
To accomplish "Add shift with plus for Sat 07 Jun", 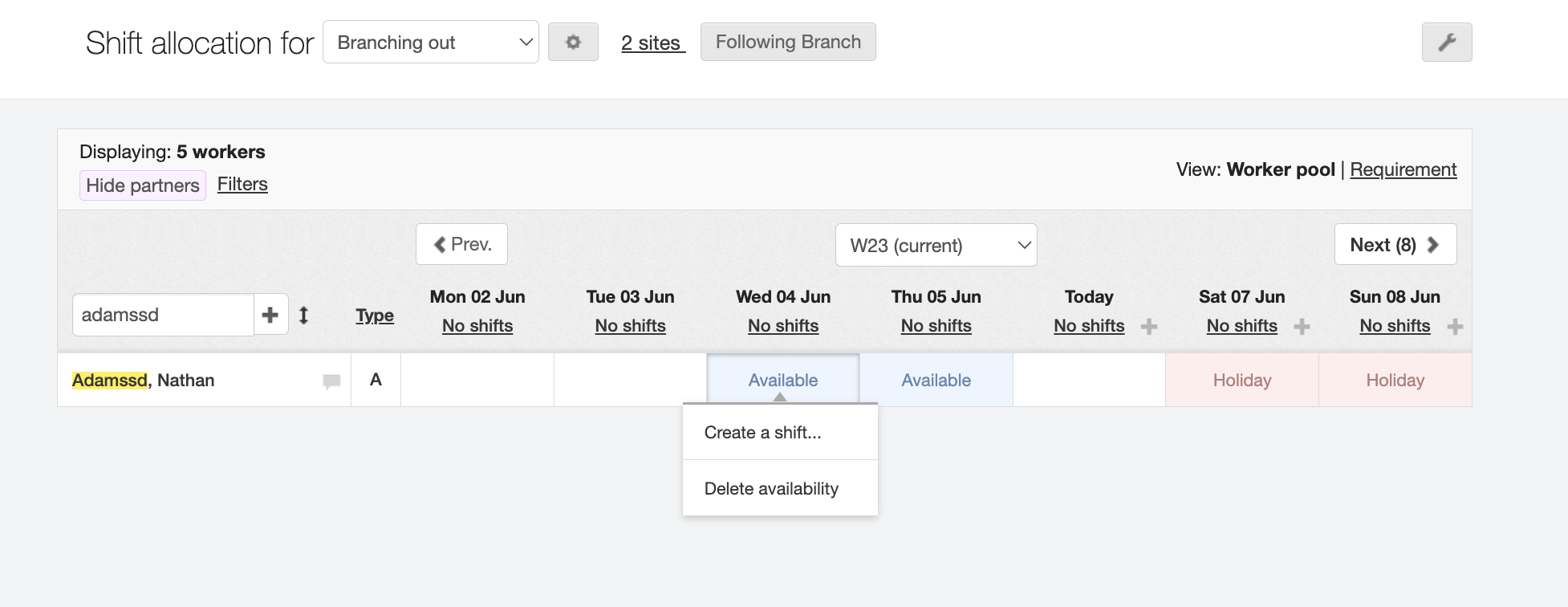I will 1302,327.
